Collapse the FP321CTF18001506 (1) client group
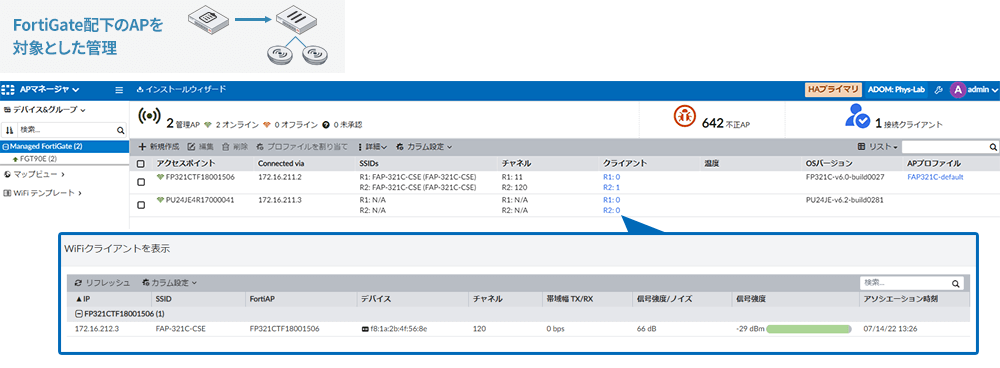 (x=78, y=314)
